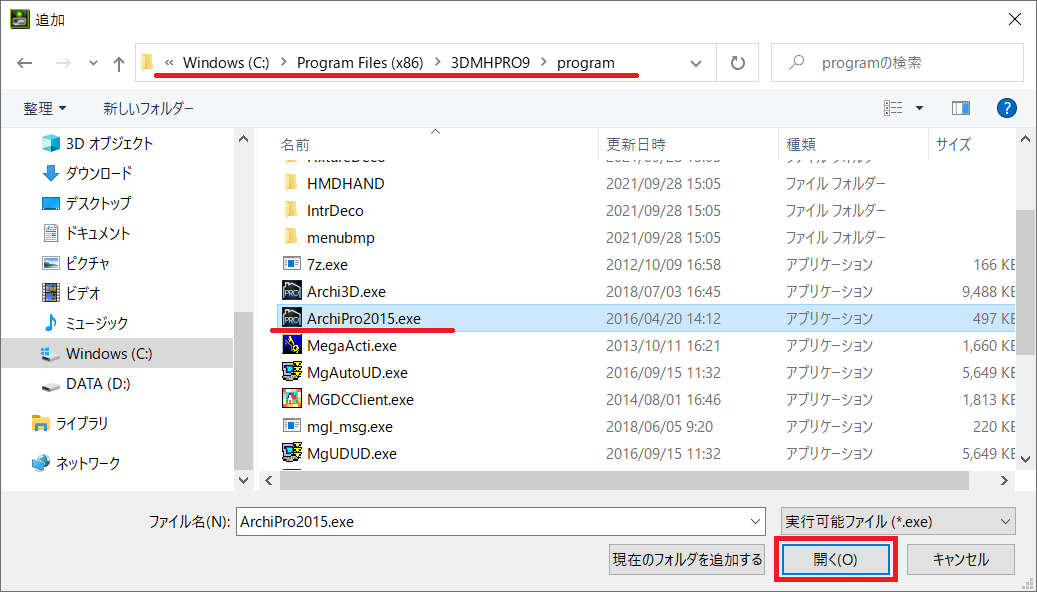Open the 実行可能ファイル (*.exe) filter dropdown

pos(898,522)
